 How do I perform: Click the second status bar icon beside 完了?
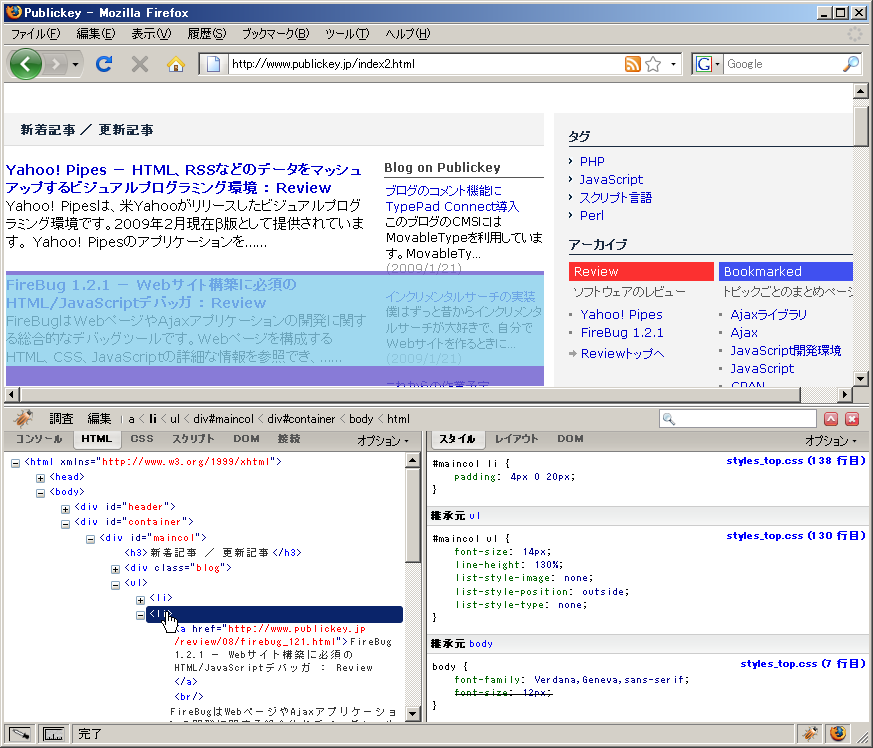[53, 734]
